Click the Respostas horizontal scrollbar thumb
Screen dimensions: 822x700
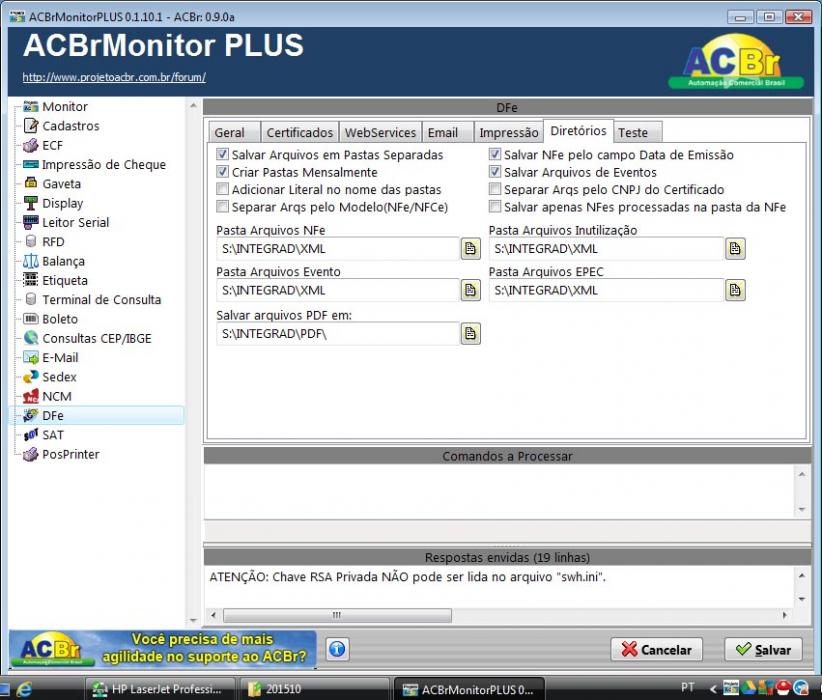point(337,615)
